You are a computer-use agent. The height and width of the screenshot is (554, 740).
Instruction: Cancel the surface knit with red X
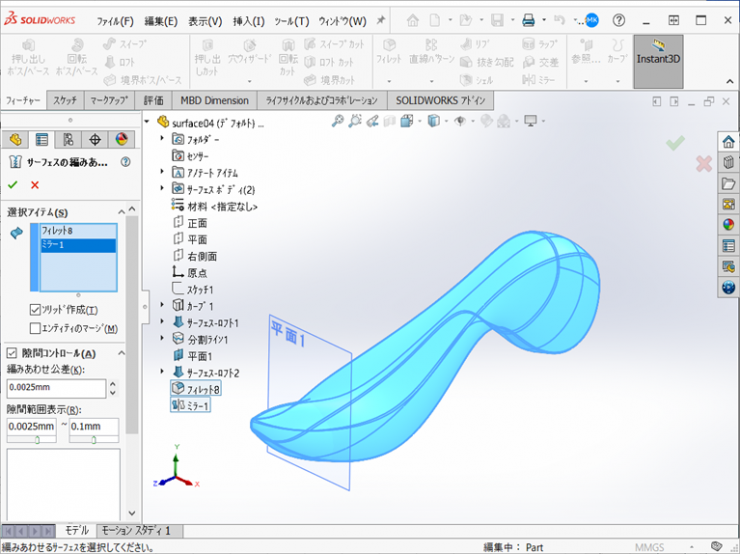(x=35, y=185)
